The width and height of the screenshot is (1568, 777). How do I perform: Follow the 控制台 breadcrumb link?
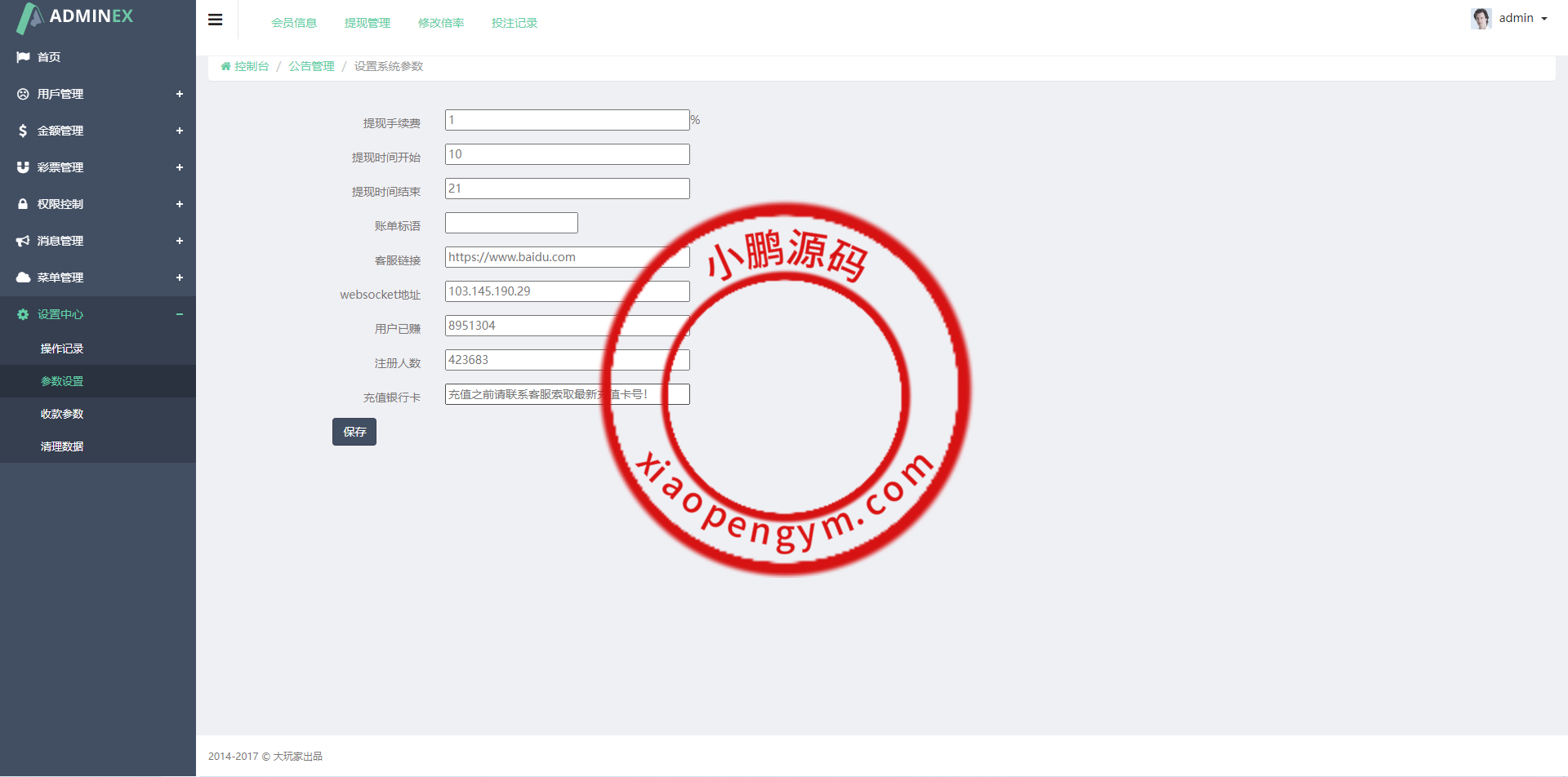(251, 66)
